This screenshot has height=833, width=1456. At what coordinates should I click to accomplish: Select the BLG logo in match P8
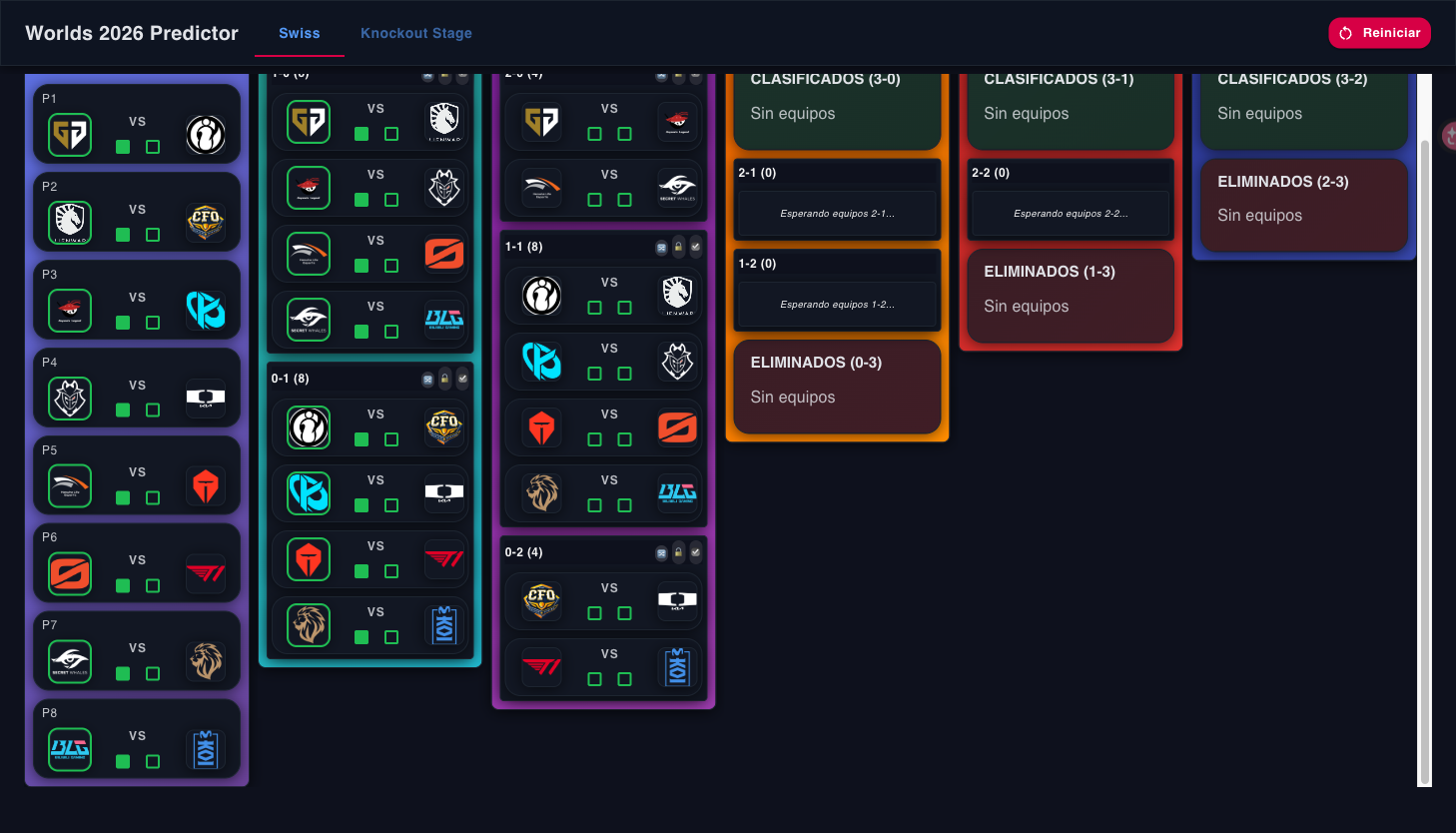pos(70,749)
